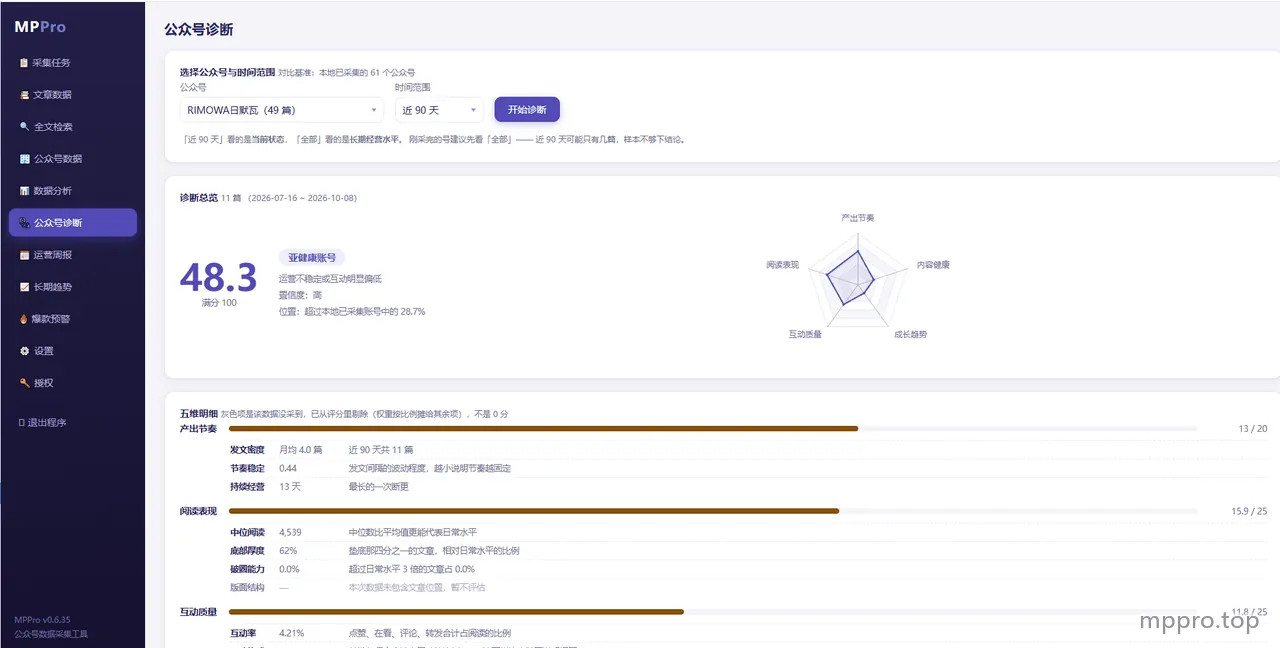Click the 开始诊断 button
Image resolution: width=1280 pixels, height=648 pixels.
pyautogui.click(x=527, y=110)
